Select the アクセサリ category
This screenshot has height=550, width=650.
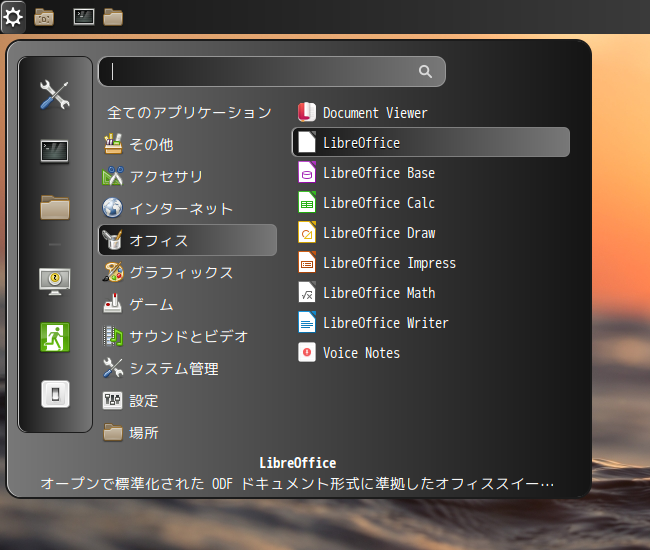click(187, 176)
